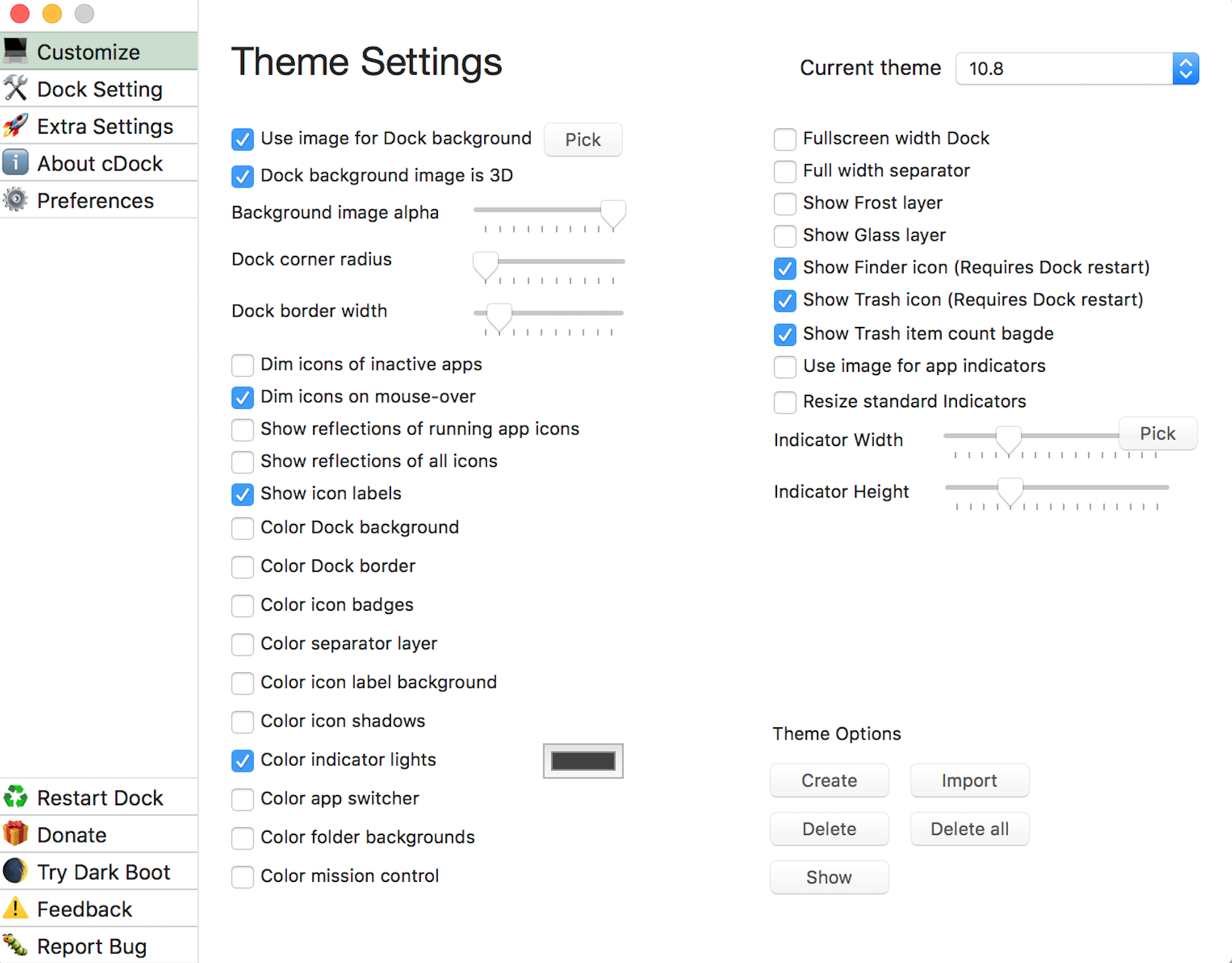Viewport: 1232px width, 963px height.
Task: Click the Donate gift box icon
Action: tap(16, 834)
